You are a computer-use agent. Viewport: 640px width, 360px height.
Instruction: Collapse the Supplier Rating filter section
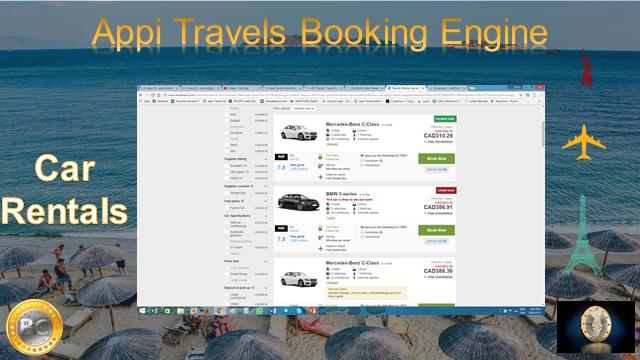[266, 159]
